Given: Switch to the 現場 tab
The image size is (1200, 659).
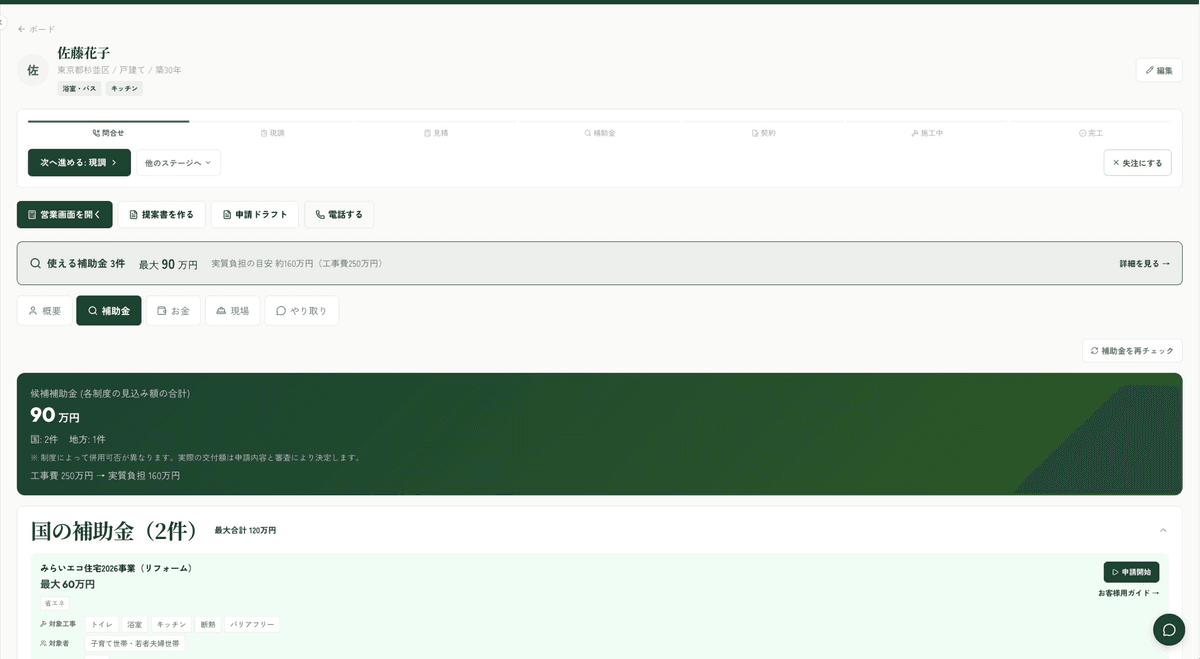Looking at the screenshot, I should 232,311.
